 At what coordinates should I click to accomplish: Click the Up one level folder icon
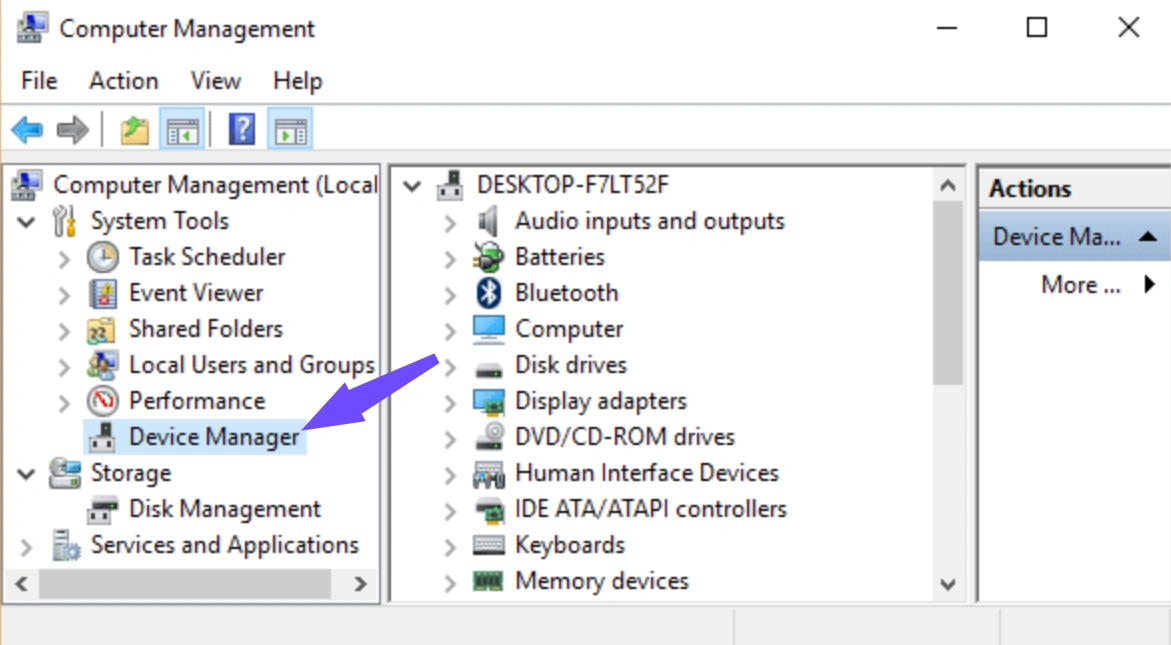tap(134, 129)
